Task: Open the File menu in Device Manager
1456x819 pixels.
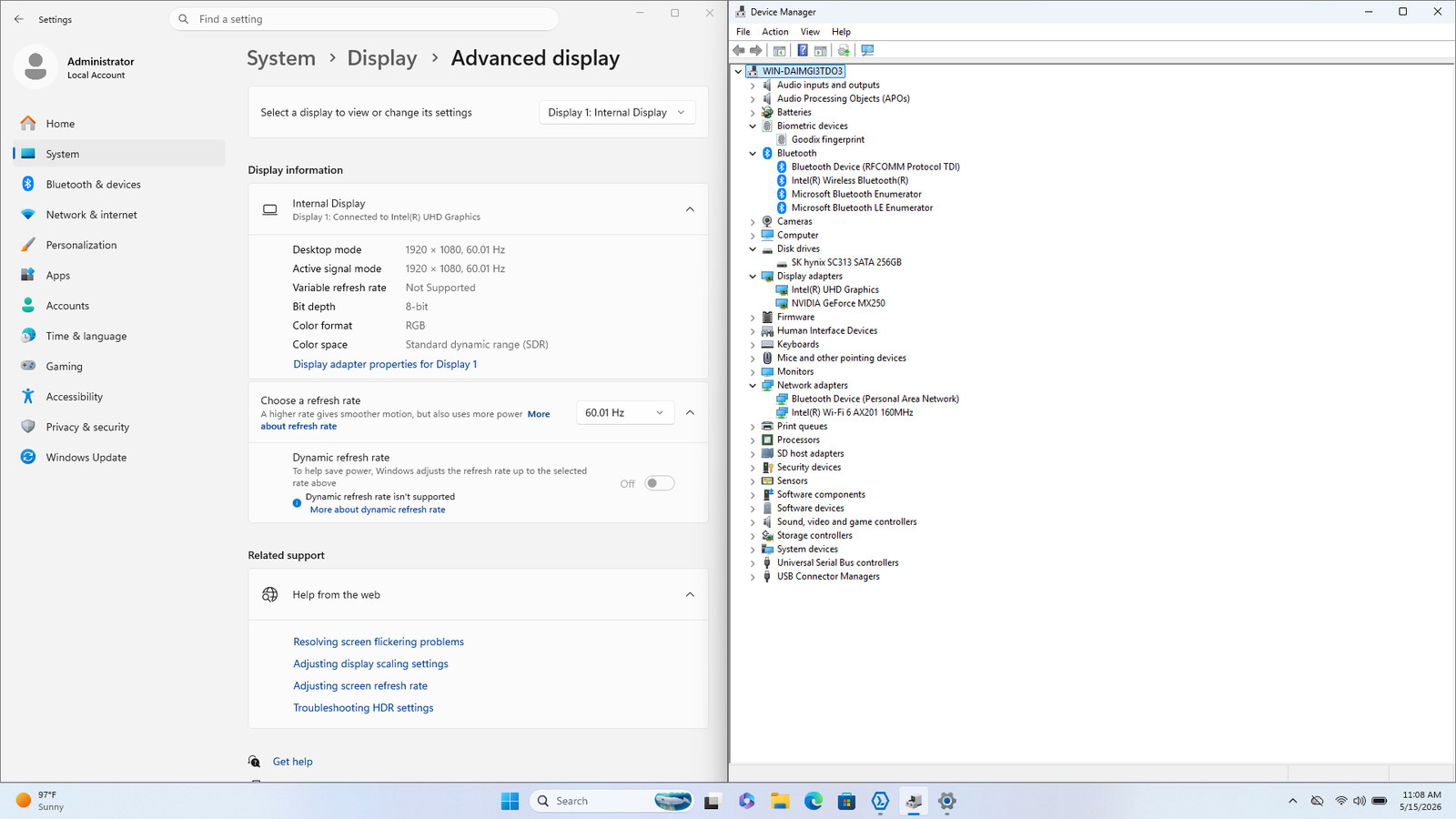Action: pos(743,32)
